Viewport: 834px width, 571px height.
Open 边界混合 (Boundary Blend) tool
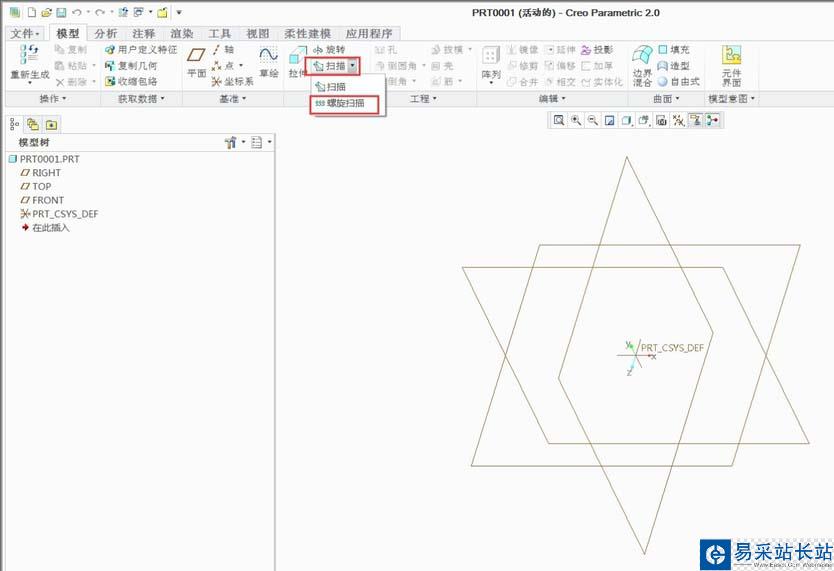(642, 66)
